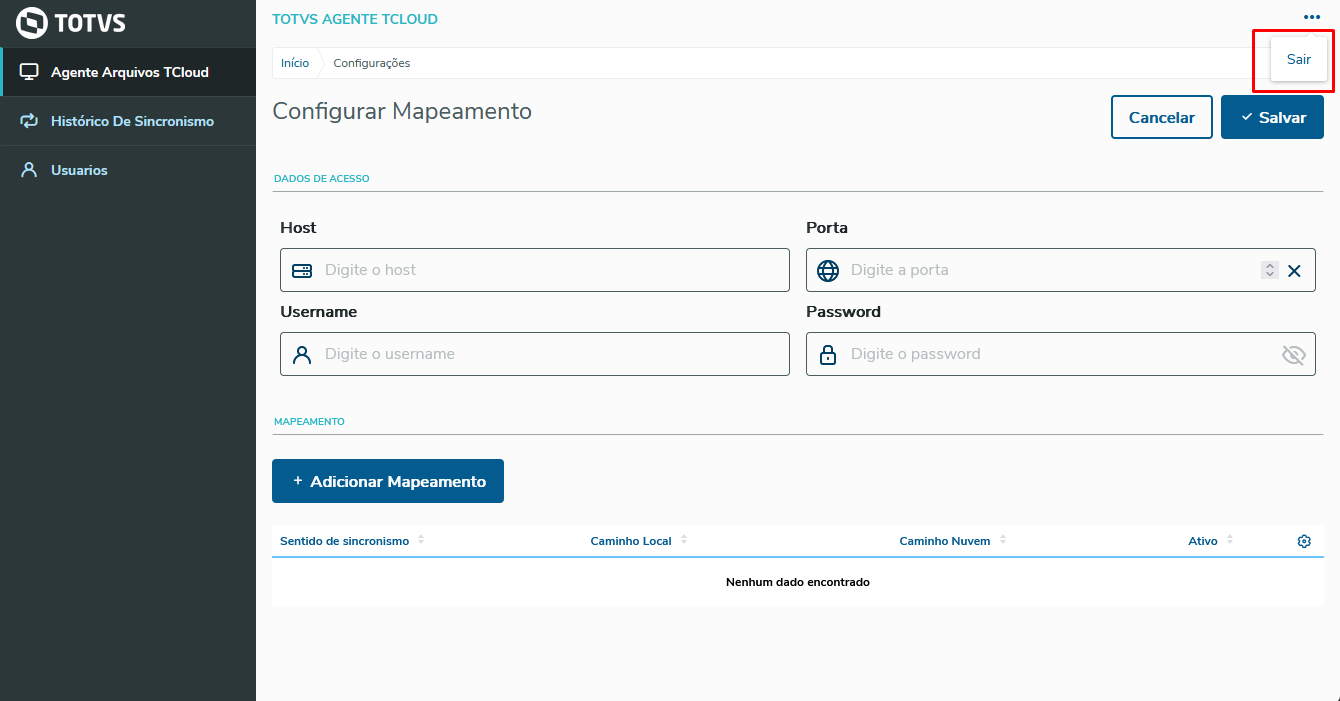Click the Cancelar button
The width and height of the screenshot is (1340, 701).
pyautogui.click(x=1162, y=117)
